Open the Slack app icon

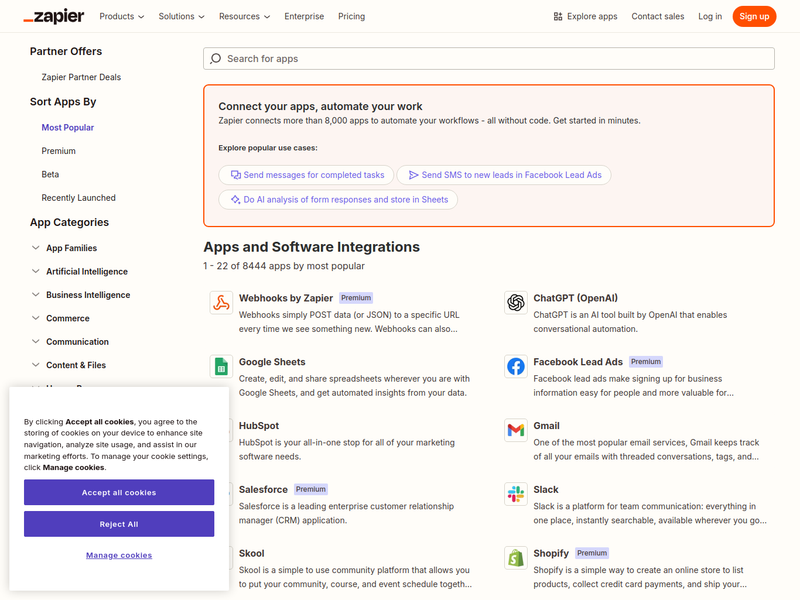516,494
